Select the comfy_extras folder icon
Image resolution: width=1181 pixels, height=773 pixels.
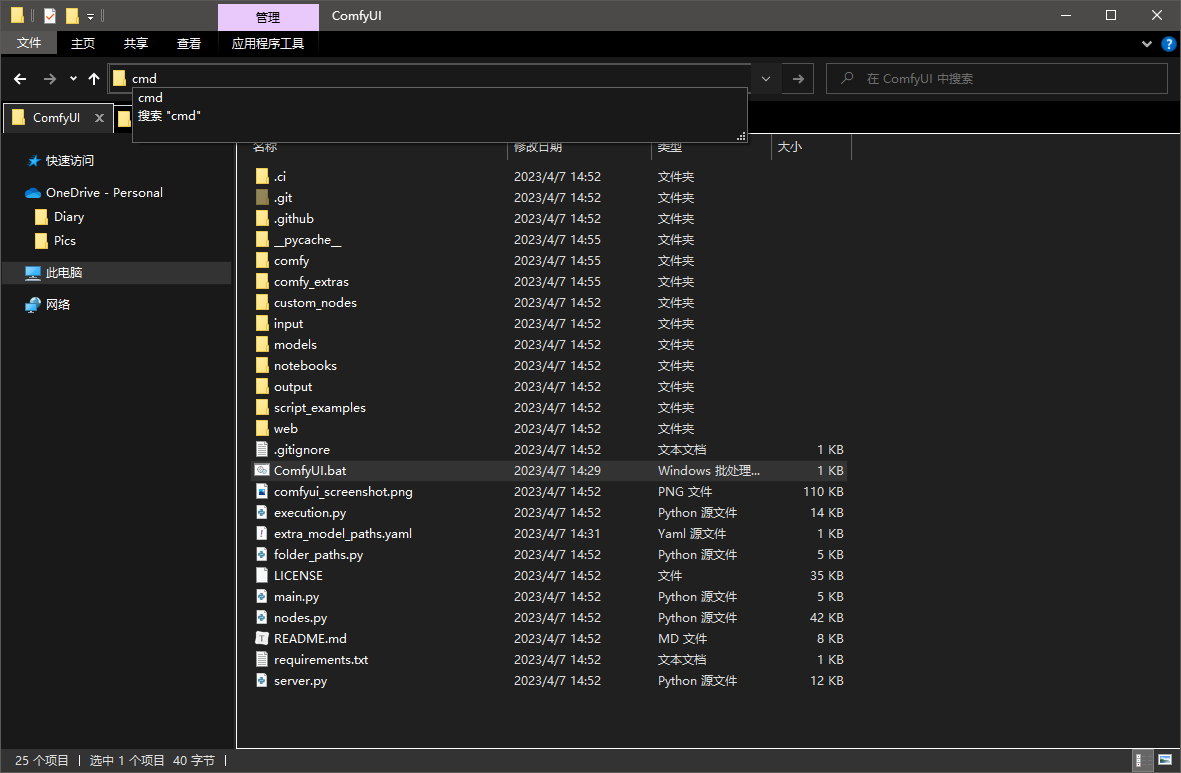261,282
